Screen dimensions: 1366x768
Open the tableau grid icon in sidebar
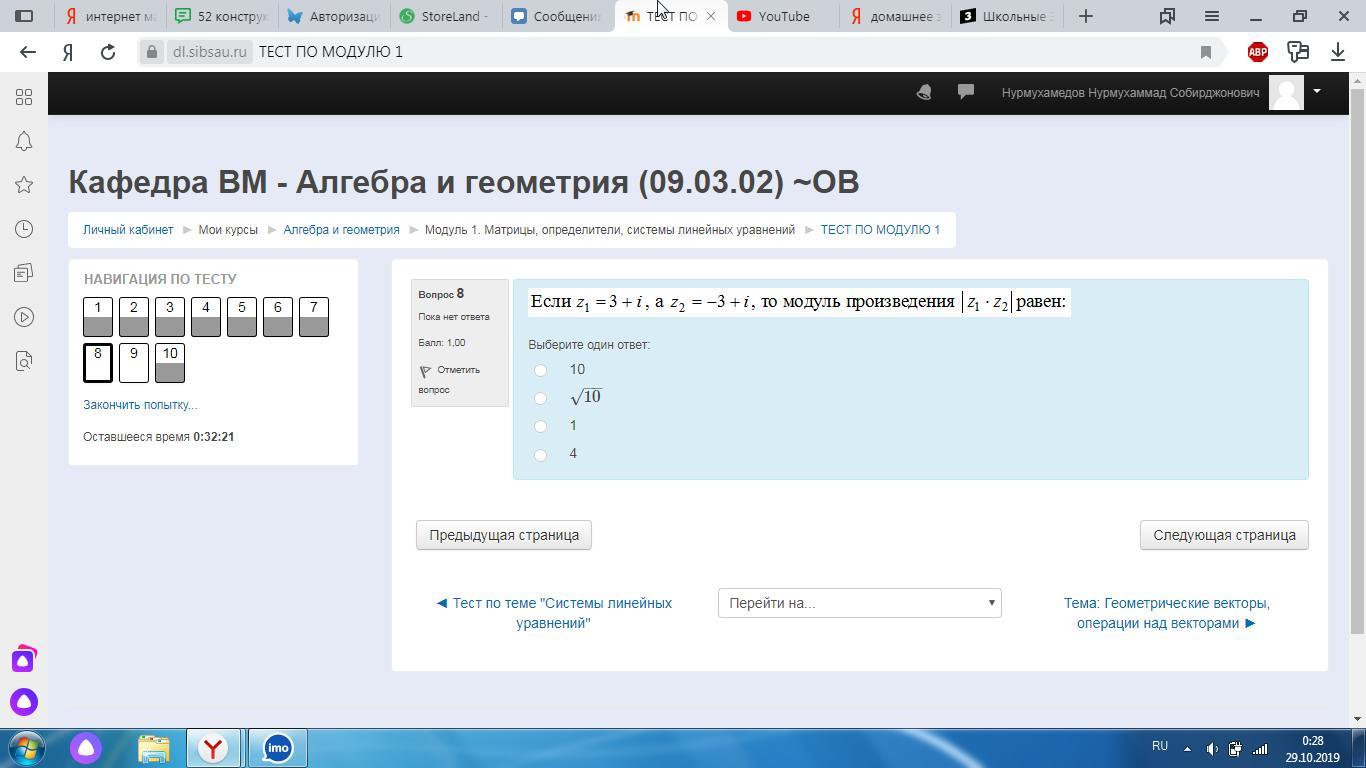click(24, 97)
